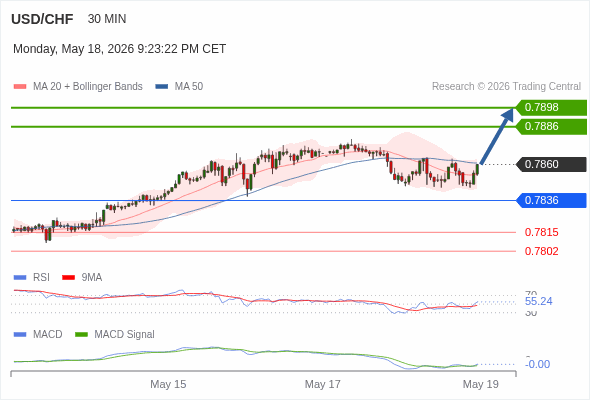Click the May 17 date axis label
Image resolution: width=590 pixels, height=400 pixels.
(322, 384)
